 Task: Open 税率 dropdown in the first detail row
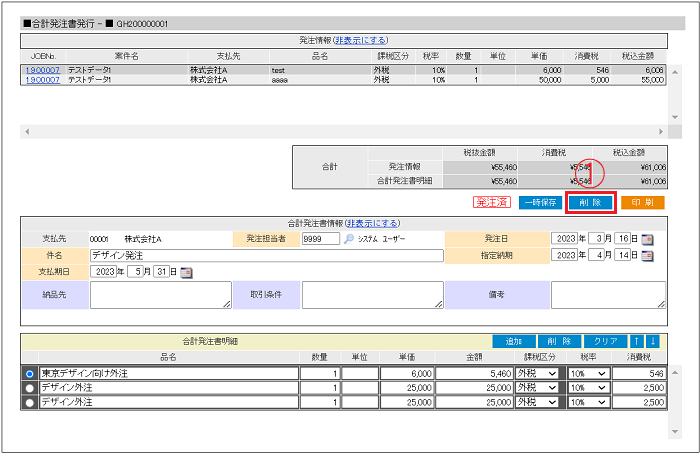(589, 373)
